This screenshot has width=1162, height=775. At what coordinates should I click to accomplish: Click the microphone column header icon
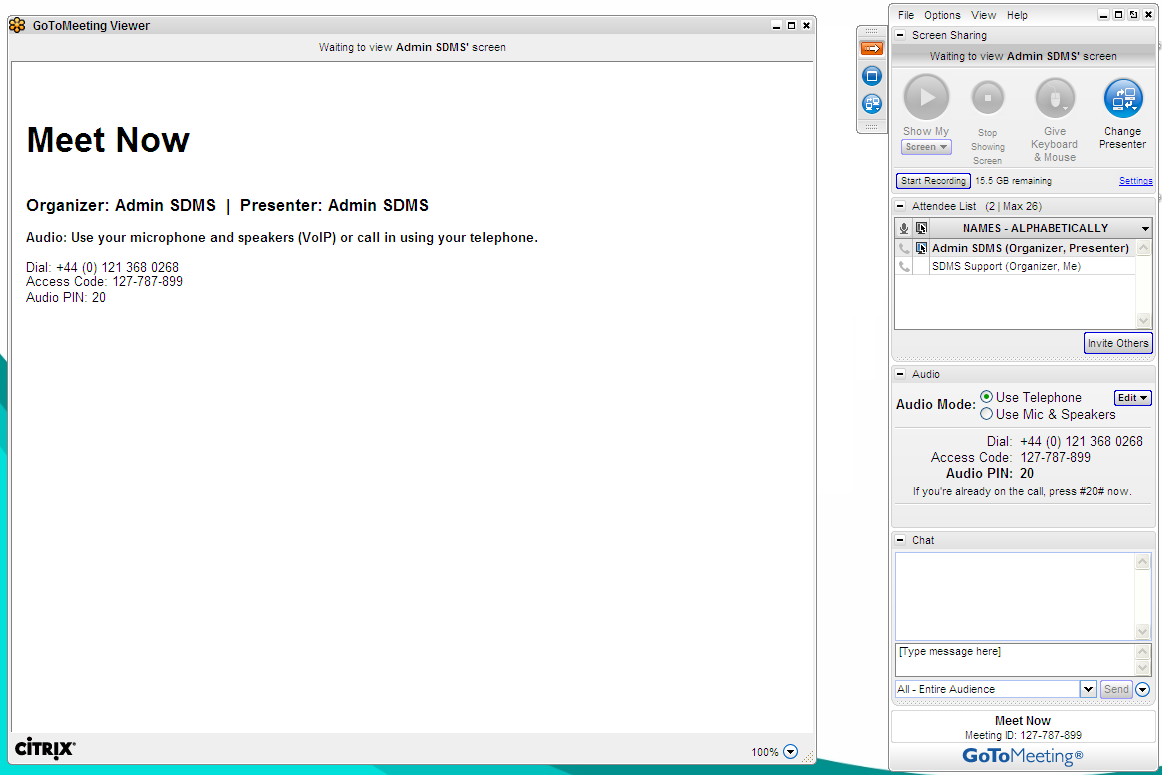click(903, 228)
